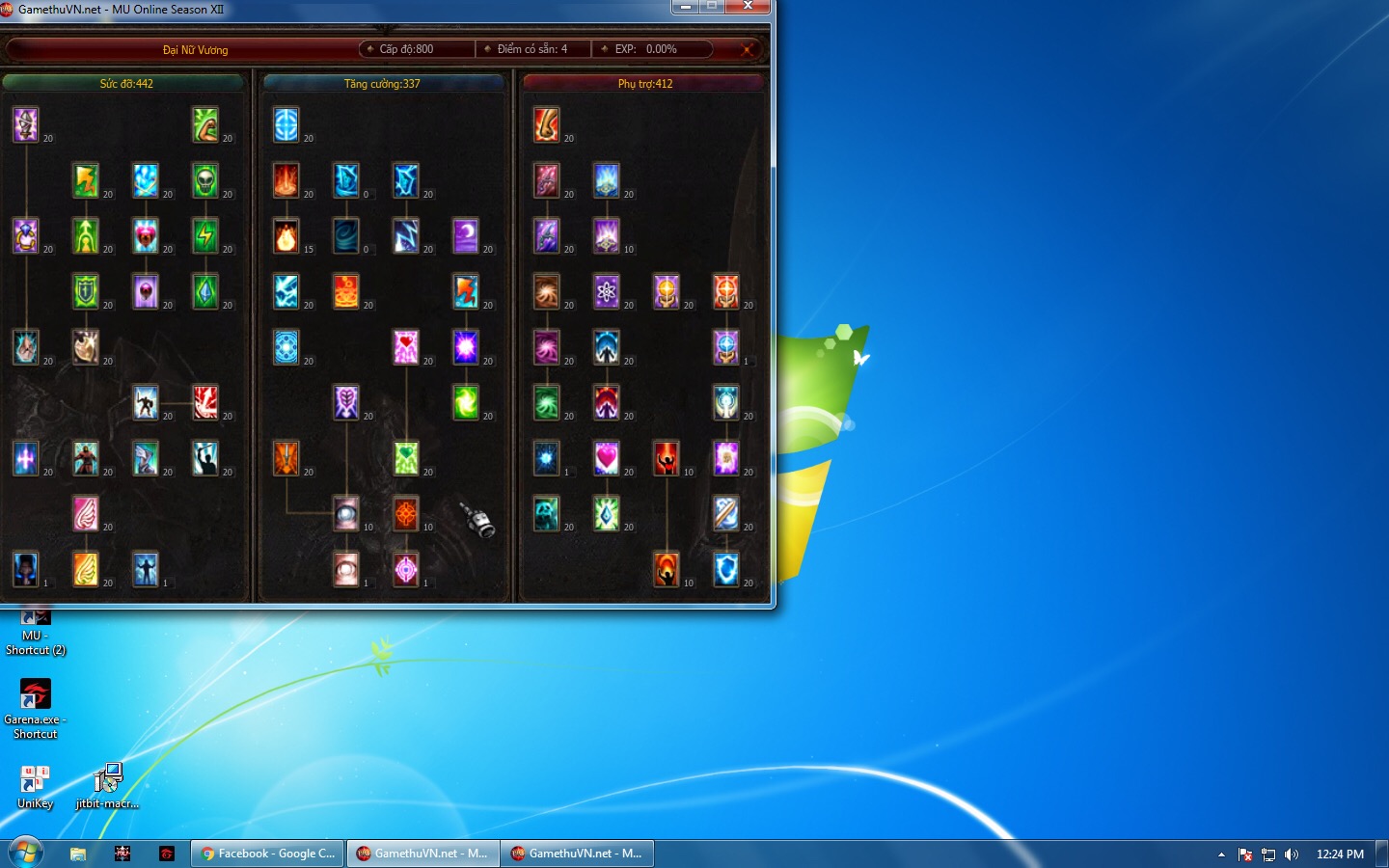The height and width of the screenshot is (868, 1389).
Task: Click the green skull skill icon
Action: (x=205, y=180)
